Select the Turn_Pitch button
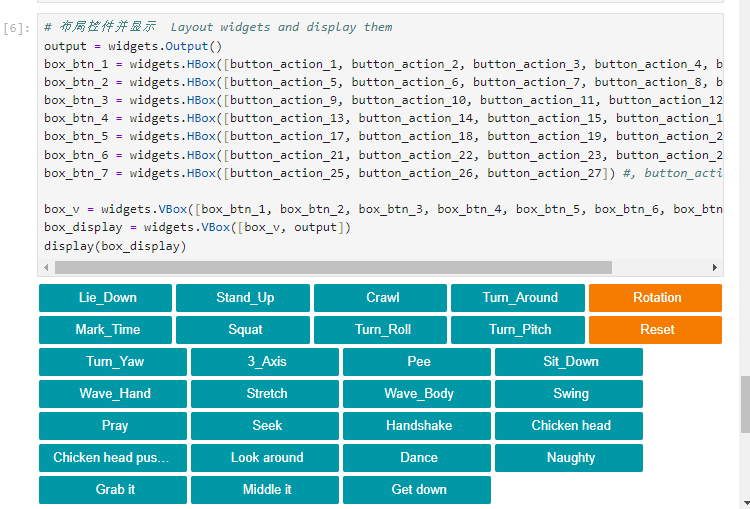Screen dimensions: 750x509 click(518, 330)
